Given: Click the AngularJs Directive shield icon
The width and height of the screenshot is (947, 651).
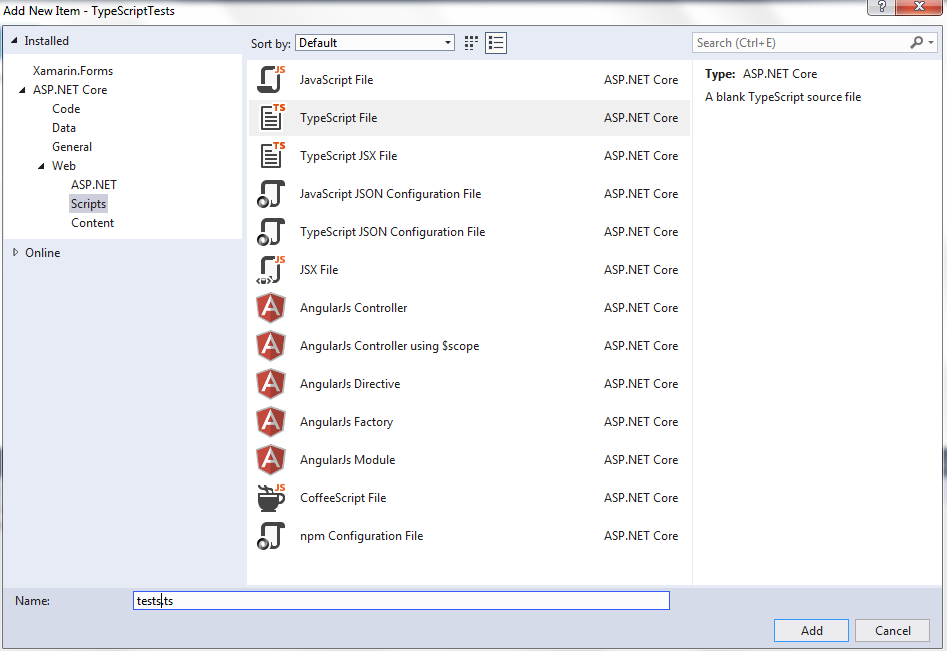Looking at the screenshot, I should (271, 384).
